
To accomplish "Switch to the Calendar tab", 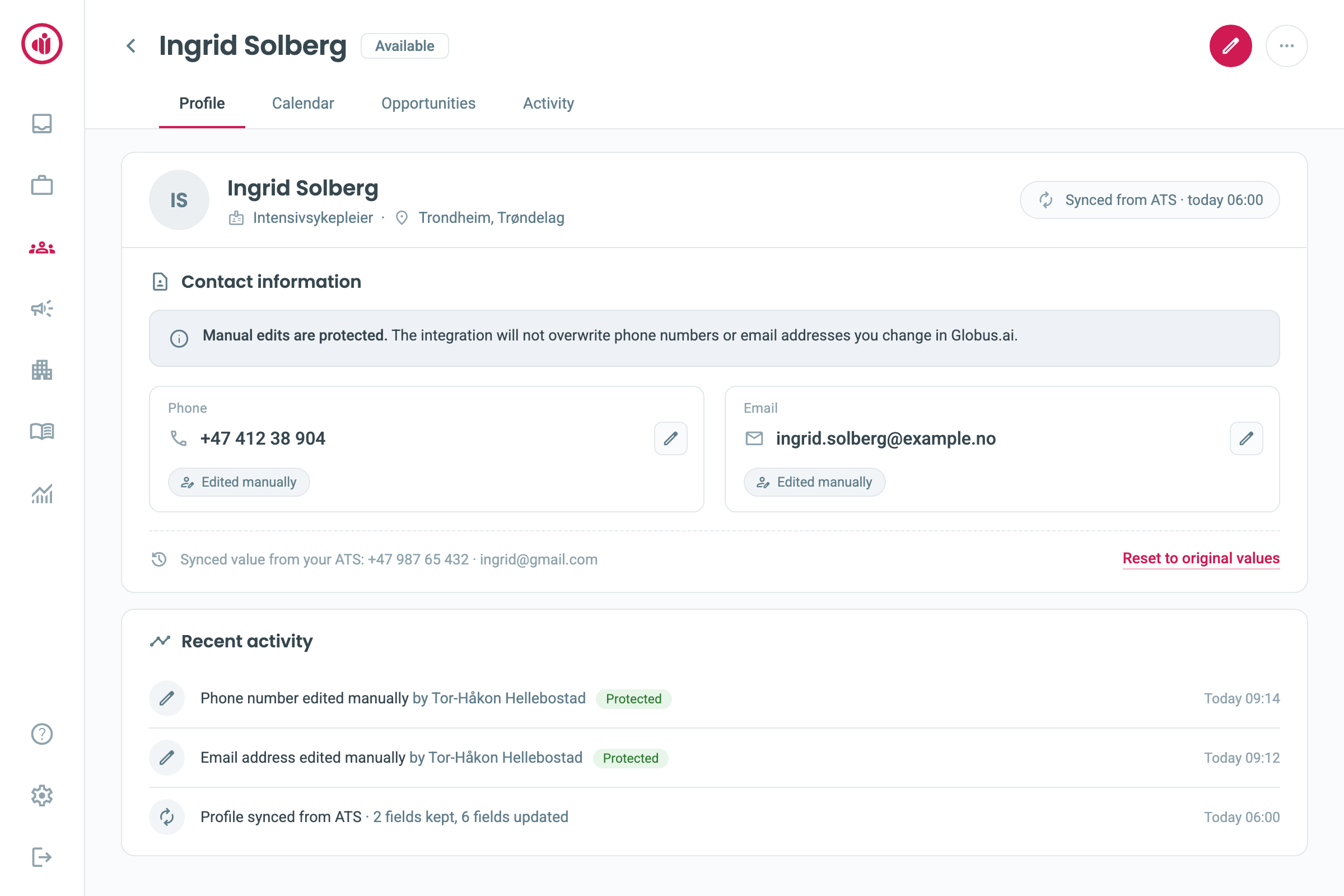I will point(303,104).
